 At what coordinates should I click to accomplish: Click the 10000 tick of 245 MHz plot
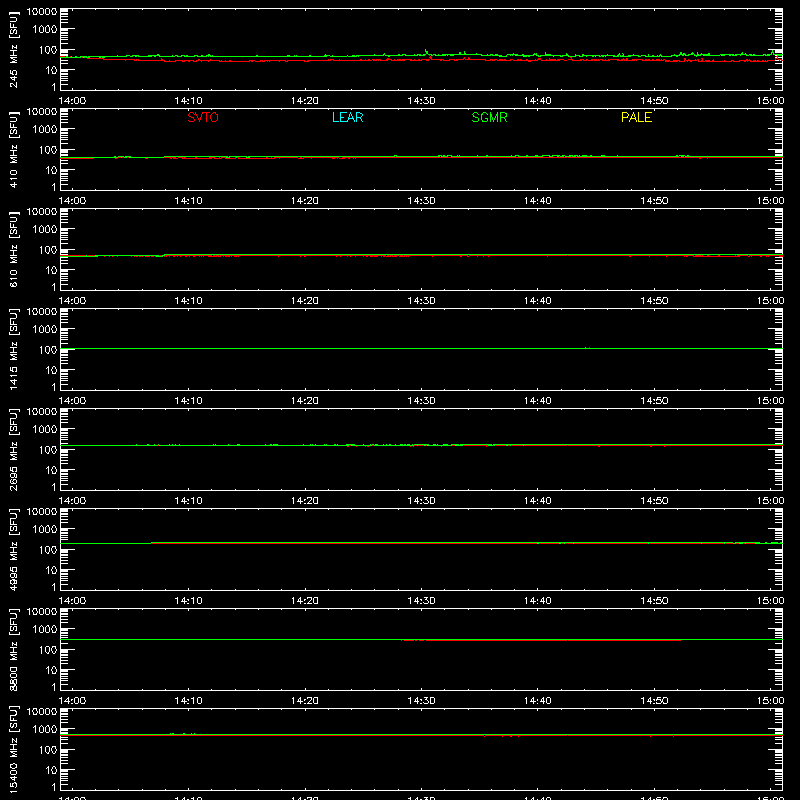42,12
